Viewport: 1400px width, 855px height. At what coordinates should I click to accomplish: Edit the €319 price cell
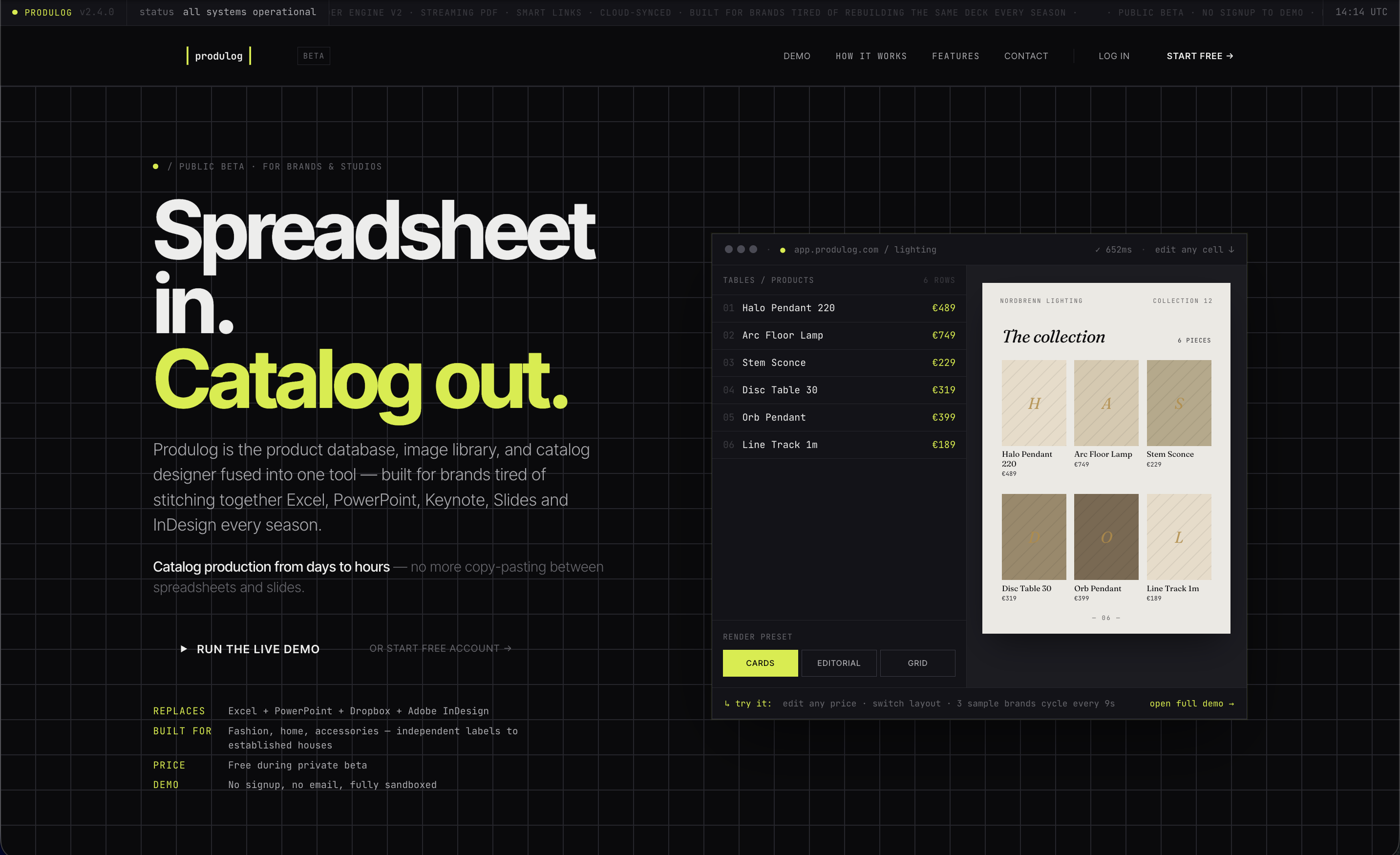[x=943, y=390]
